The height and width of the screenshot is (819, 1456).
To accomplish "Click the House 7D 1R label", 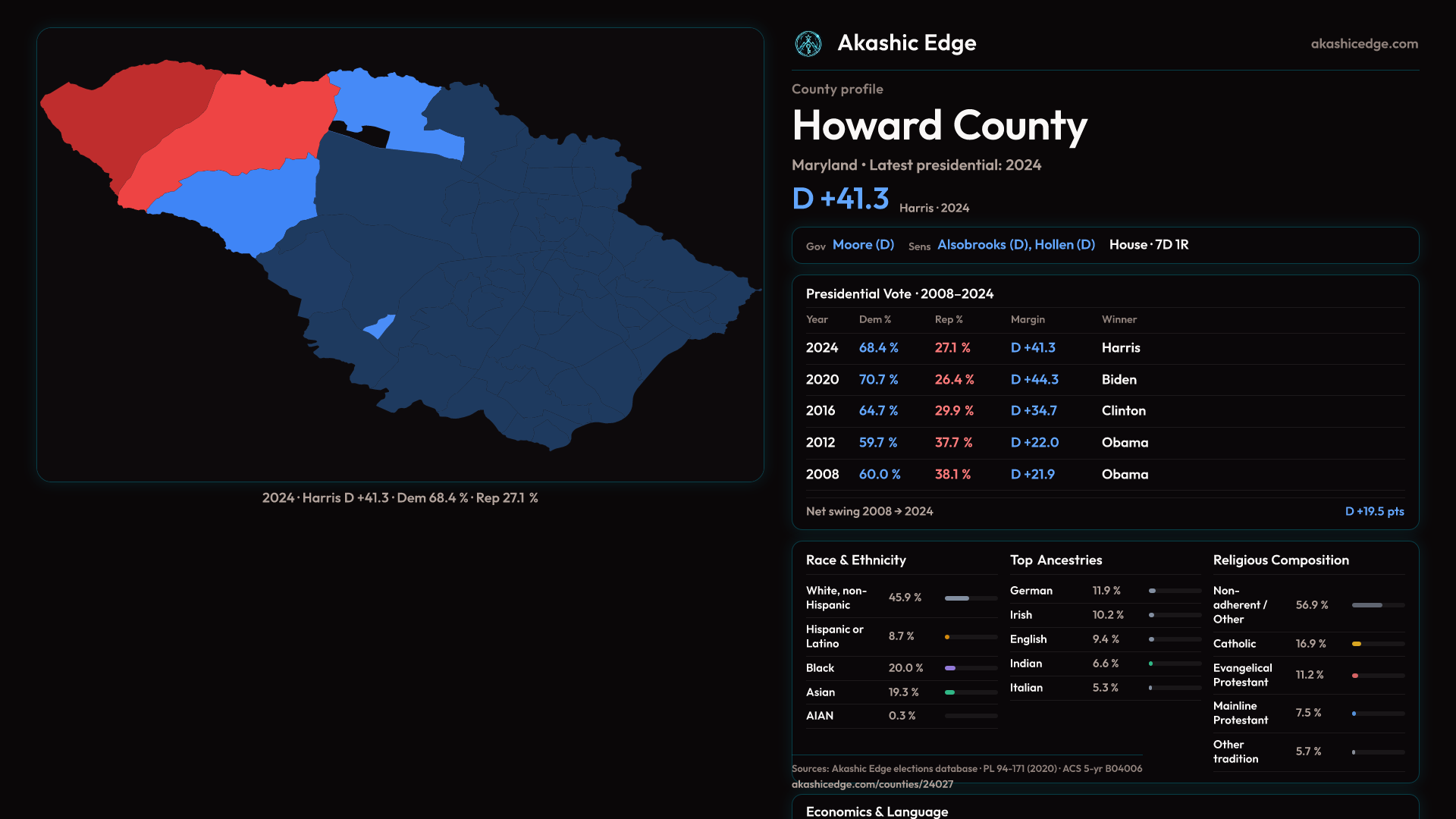I will [x=1148, y=245].
